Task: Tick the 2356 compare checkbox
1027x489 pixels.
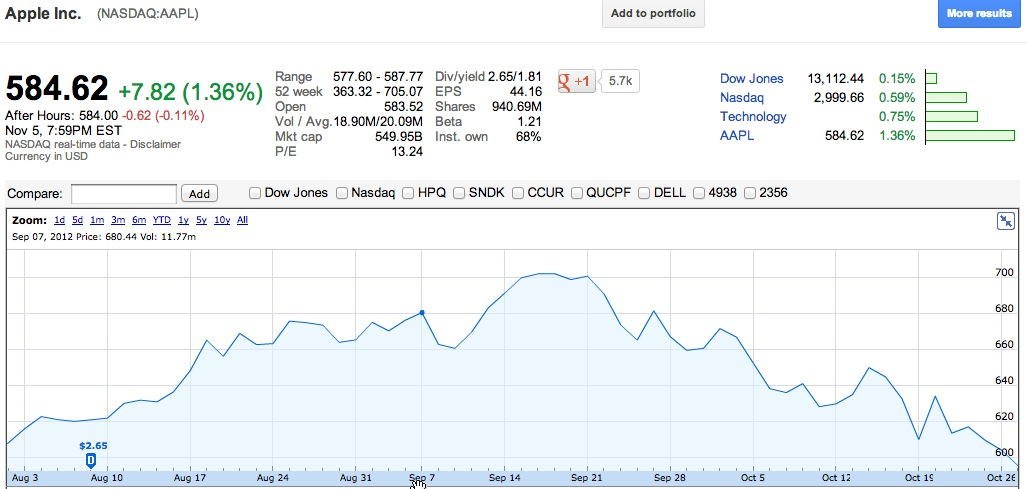Action: pos(750,193)
